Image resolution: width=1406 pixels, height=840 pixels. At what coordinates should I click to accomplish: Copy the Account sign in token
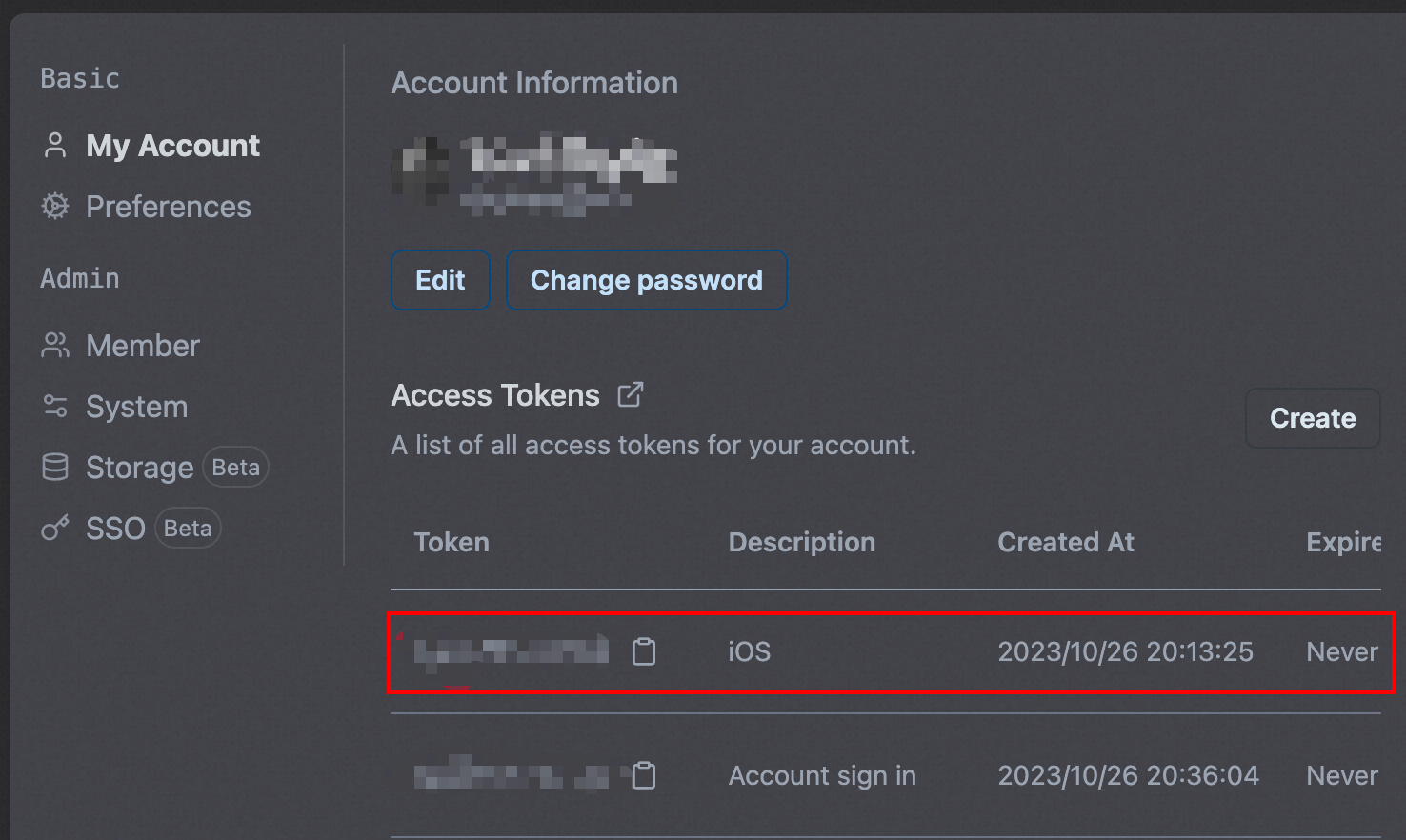pos(644,775)
